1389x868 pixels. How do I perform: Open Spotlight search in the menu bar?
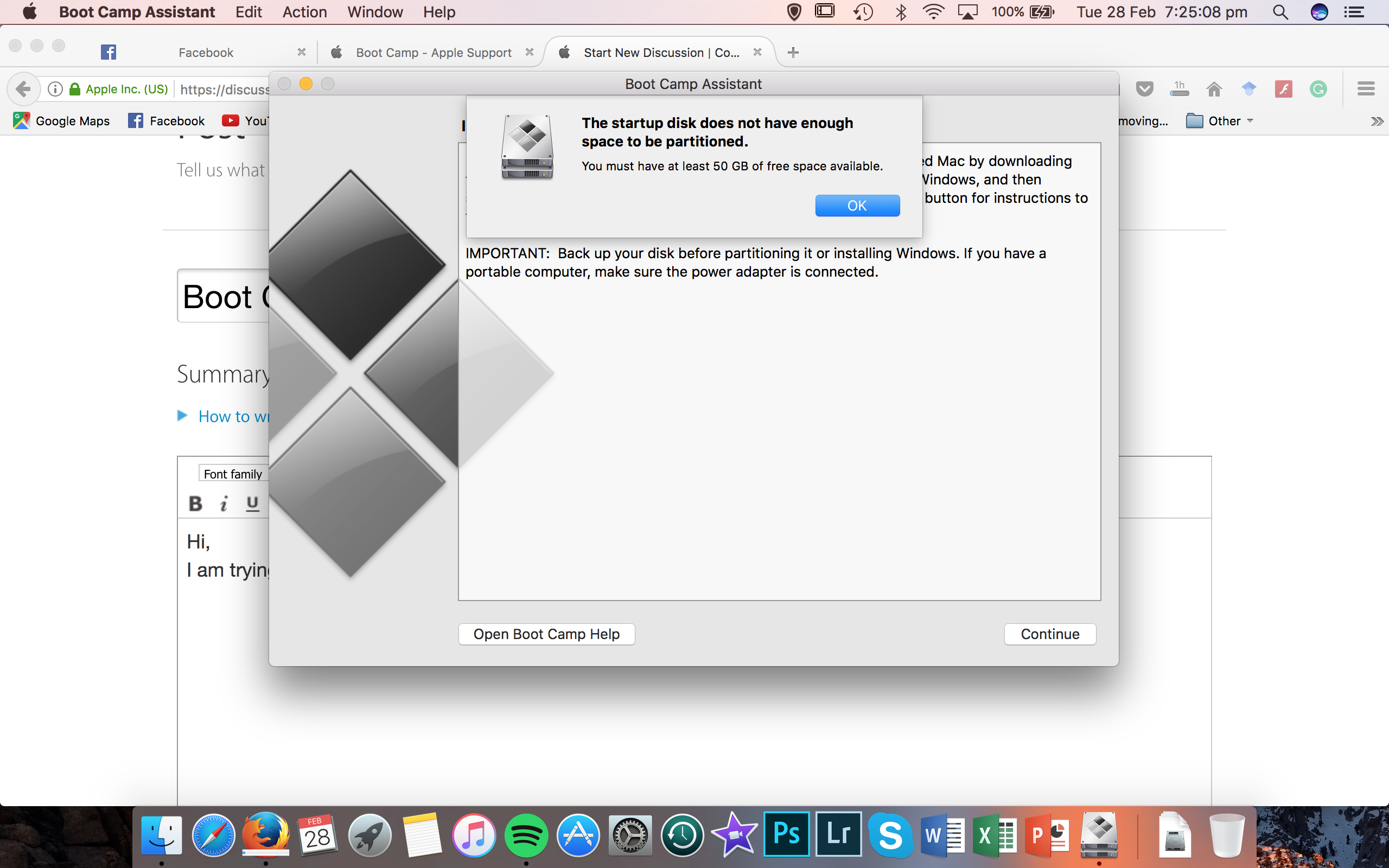1280,11
